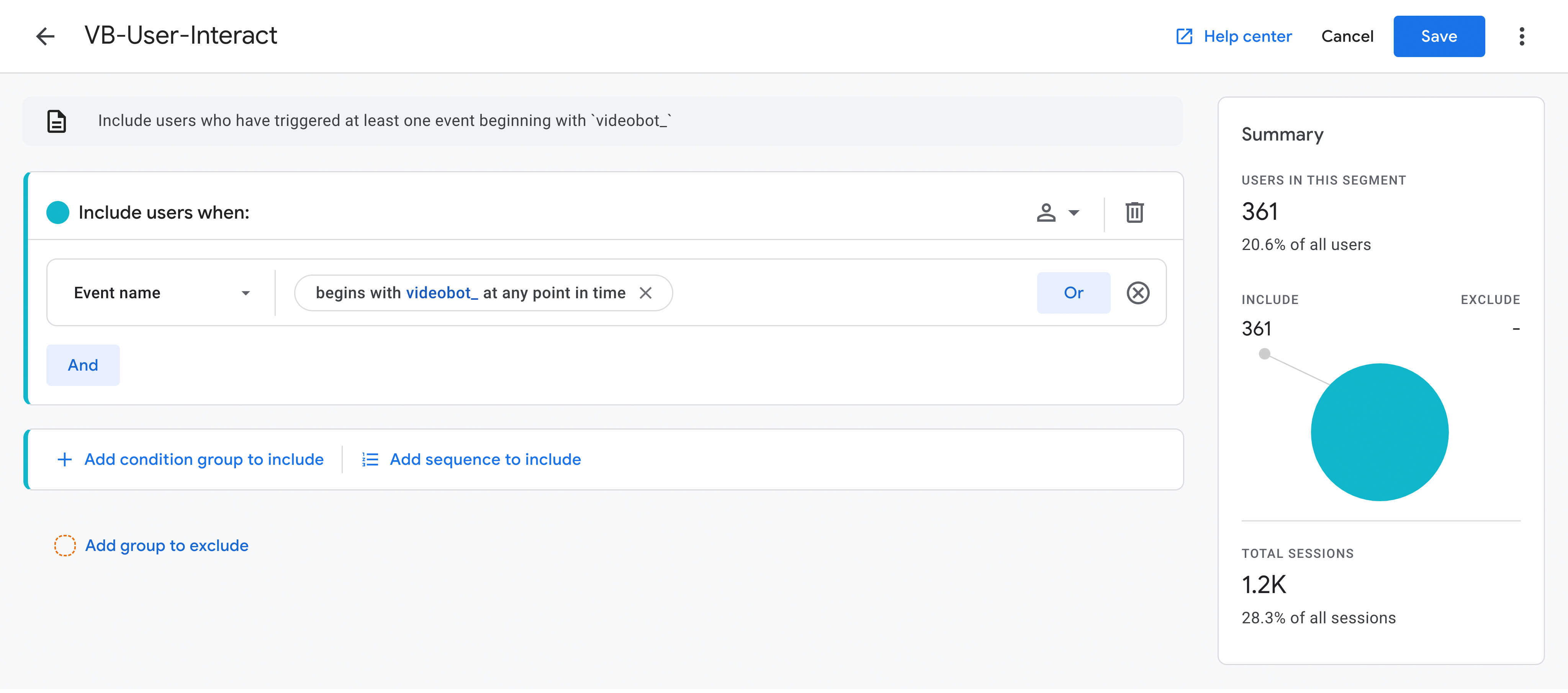Add an Or condition
The height and width of the screenshot is (693, 1568).
(x=1074, y=293)
